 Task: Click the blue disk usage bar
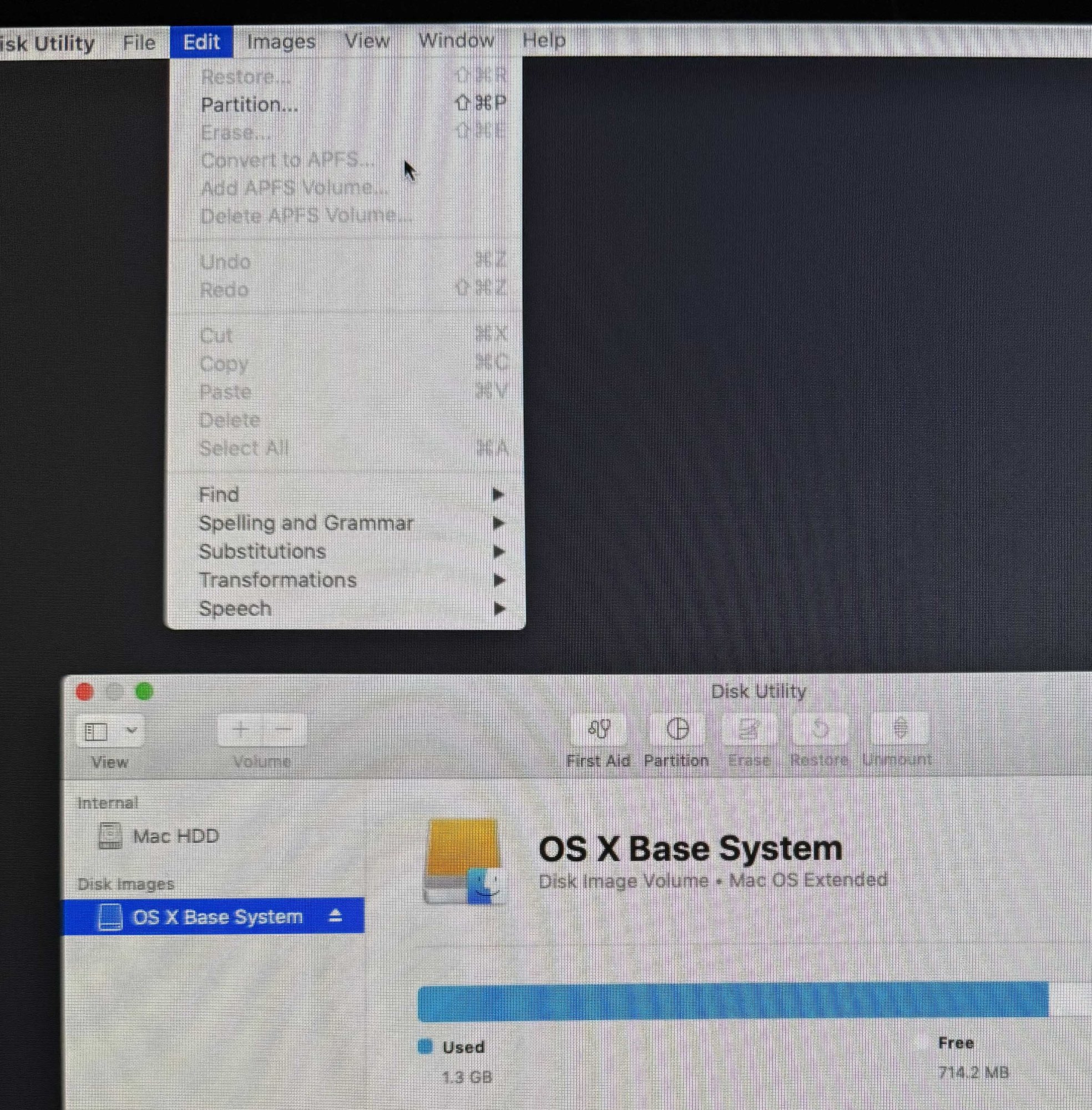click(732, 1002)
